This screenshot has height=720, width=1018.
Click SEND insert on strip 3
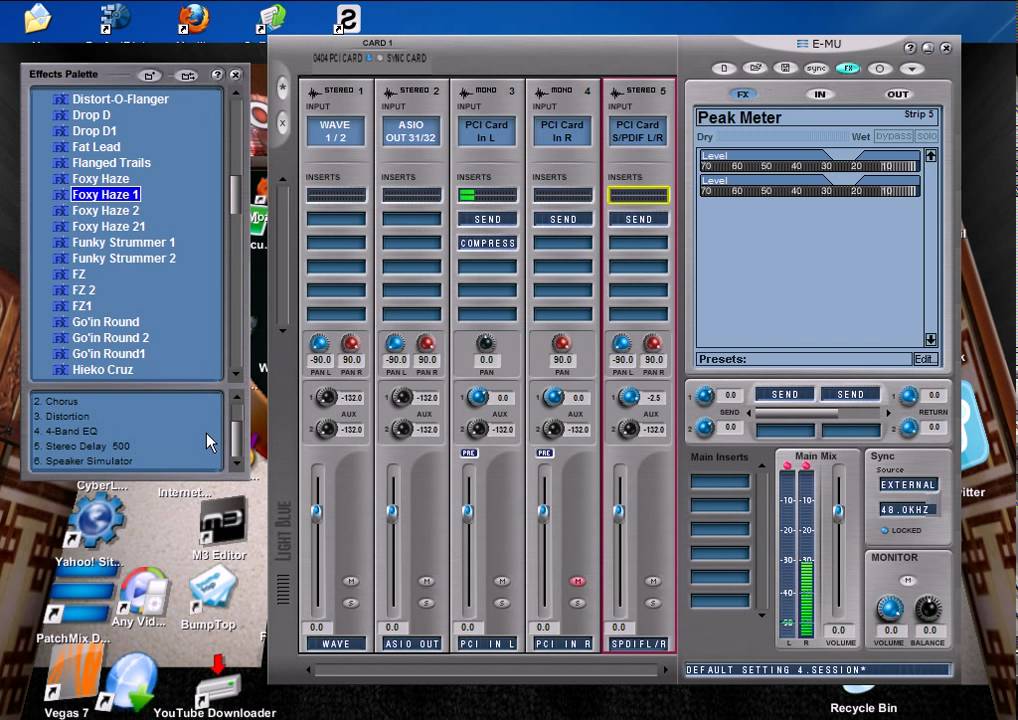tap(488, 219)
